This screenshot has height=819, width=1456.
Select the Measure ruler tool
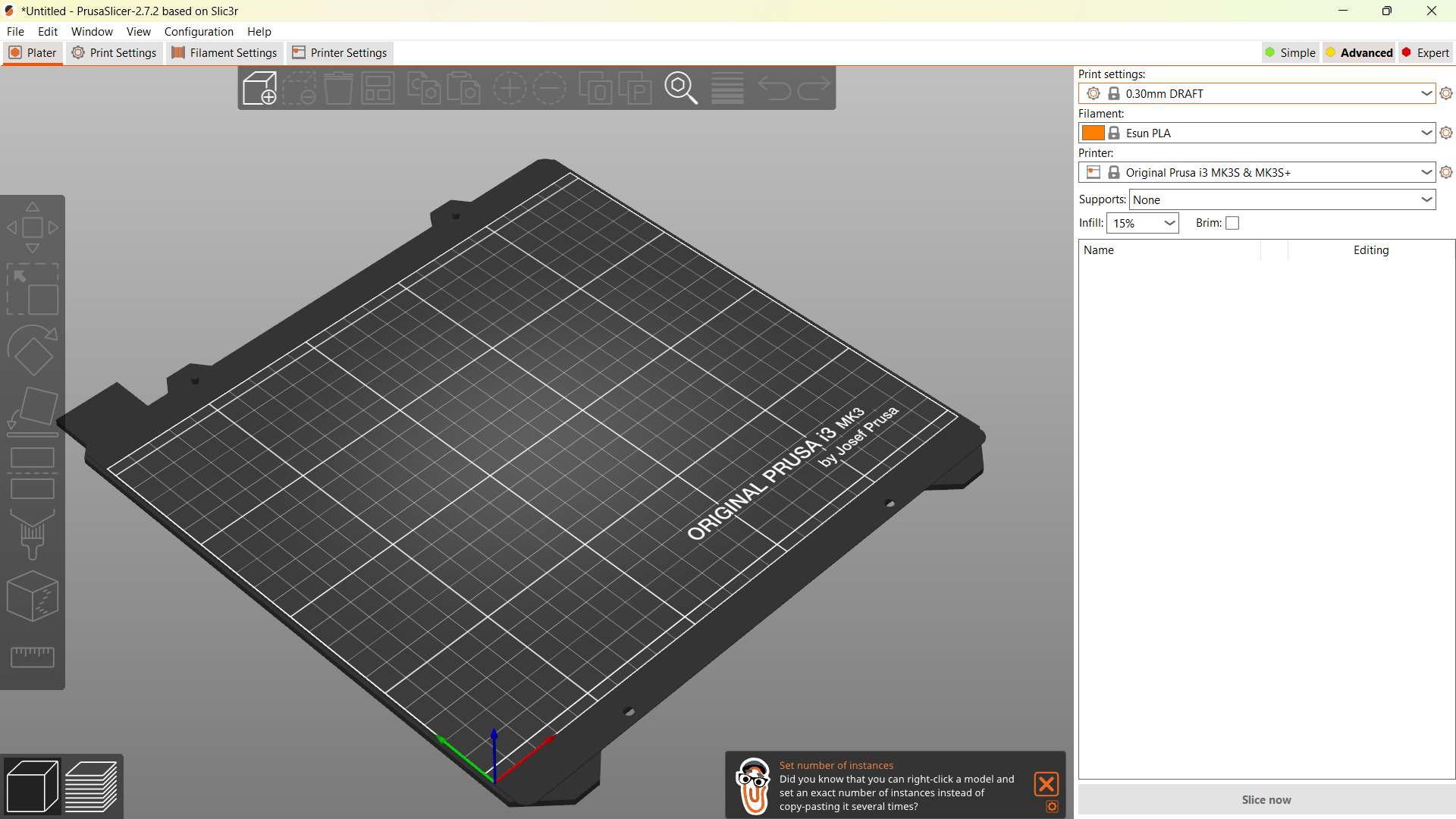click(32, 657)
